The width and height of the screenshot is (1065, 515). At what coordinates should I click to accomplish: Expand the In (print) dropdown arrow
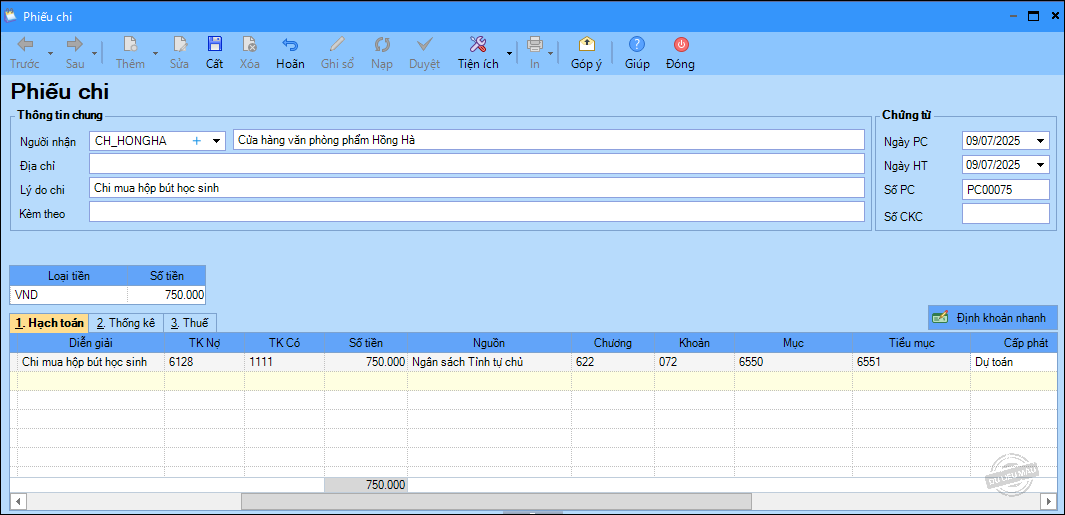(549, 53)
